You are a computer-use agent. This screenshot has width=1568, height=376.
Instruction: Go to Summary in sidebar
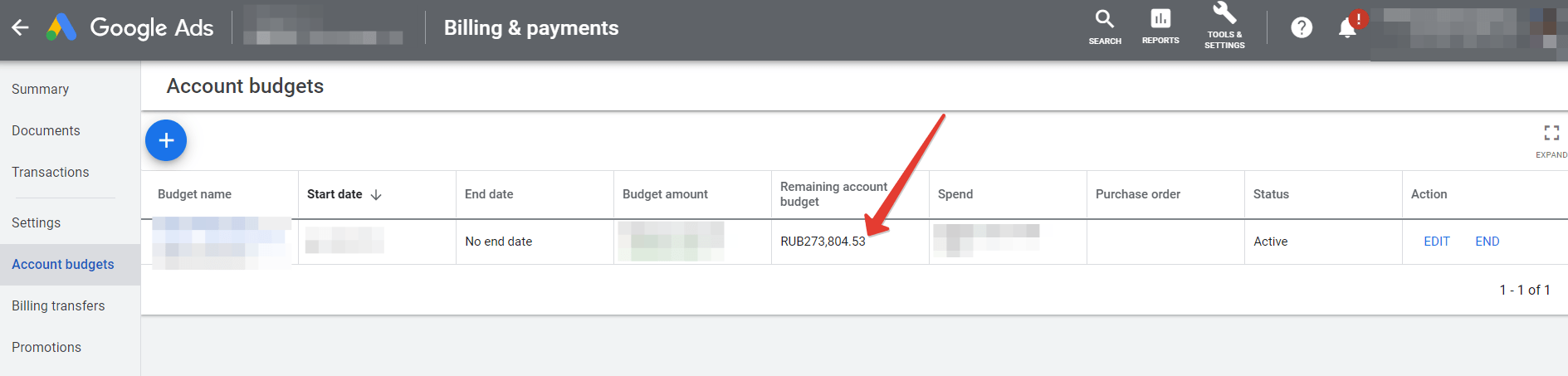coord(40,89)
